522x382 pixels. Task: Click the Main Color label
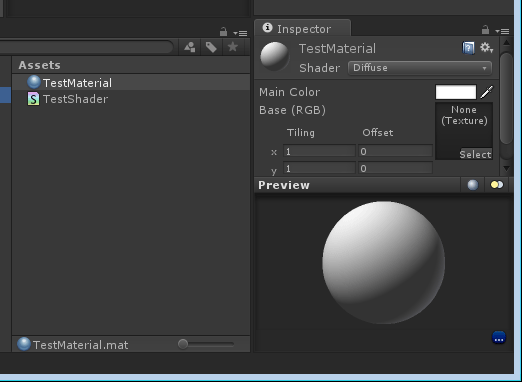pos(289,92)
